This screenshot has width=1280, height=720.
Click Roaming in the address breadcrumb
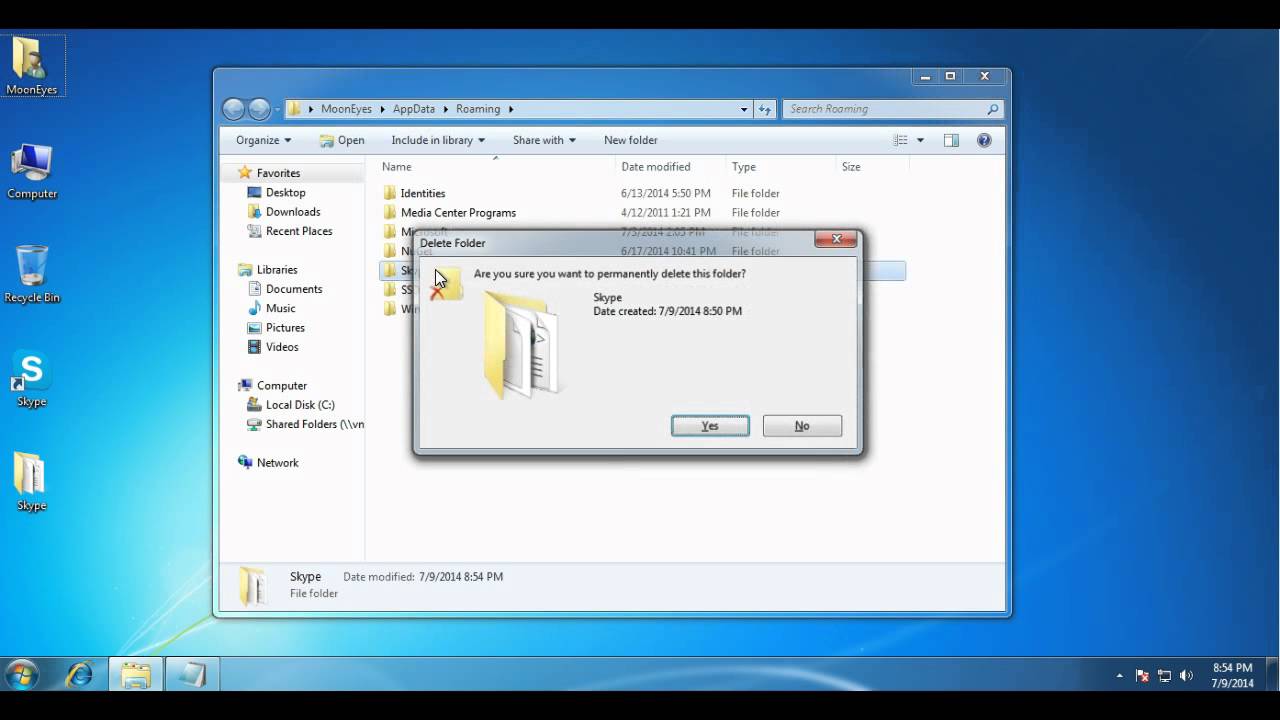[478, 109]
